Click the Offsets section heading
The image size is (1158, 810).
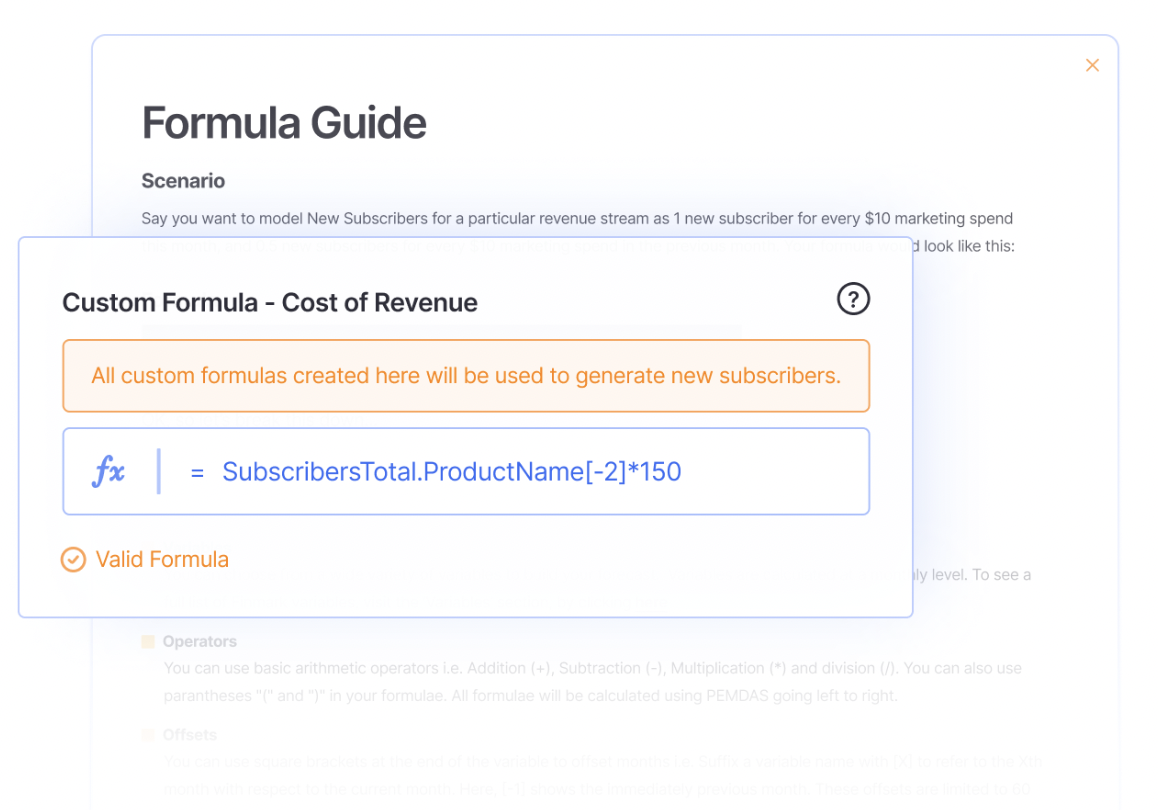(x=190, y=735)
